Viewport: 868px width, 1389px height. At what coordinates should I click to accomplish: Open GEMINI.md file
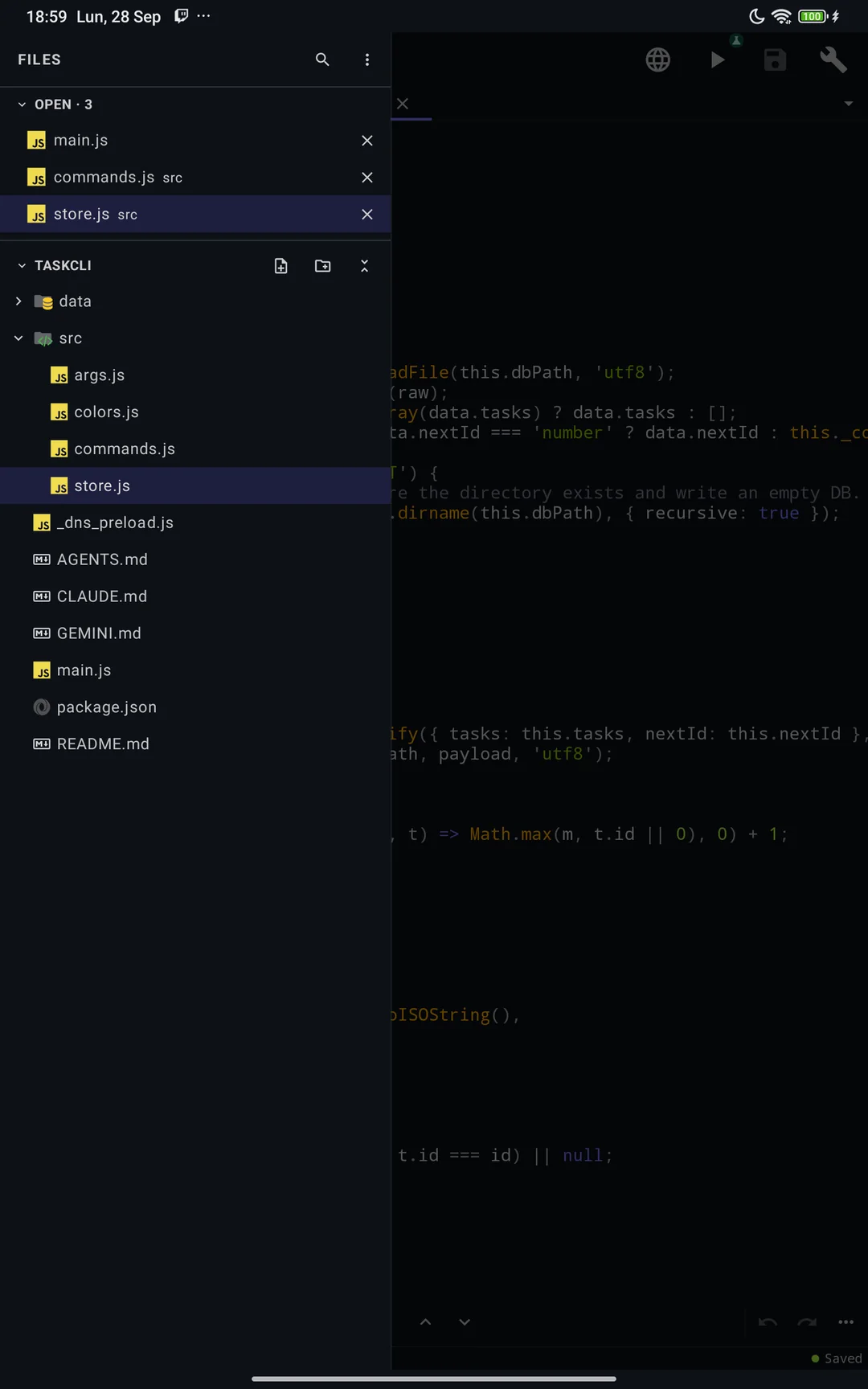(195, 634)
